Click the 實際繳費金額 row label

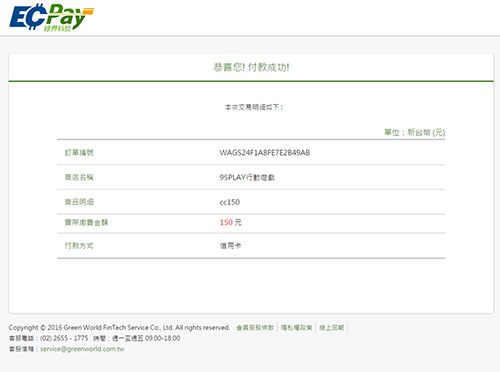[x=86, y=222]
